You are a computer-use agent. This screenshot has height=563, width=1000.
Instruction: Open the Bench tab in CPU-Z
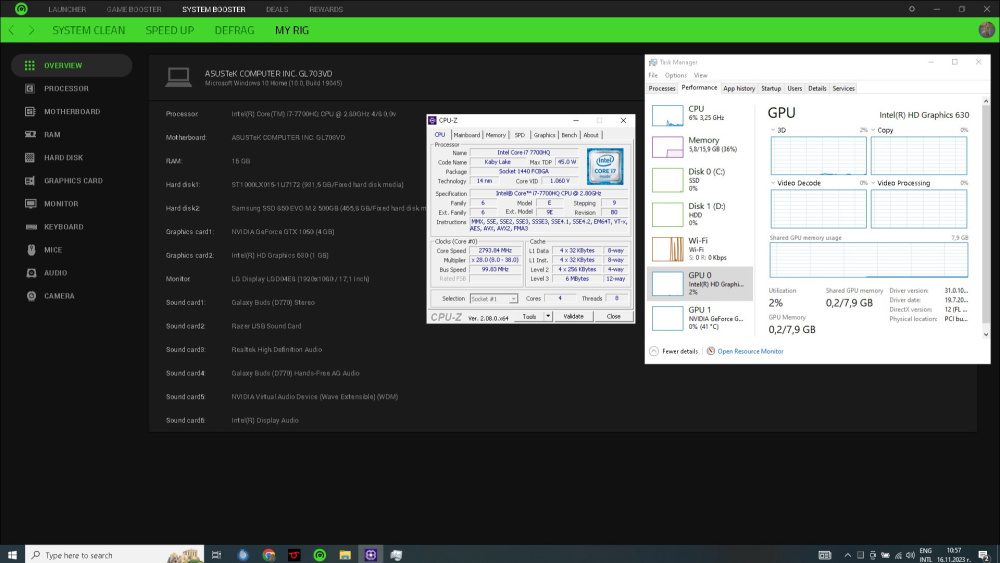569,135
